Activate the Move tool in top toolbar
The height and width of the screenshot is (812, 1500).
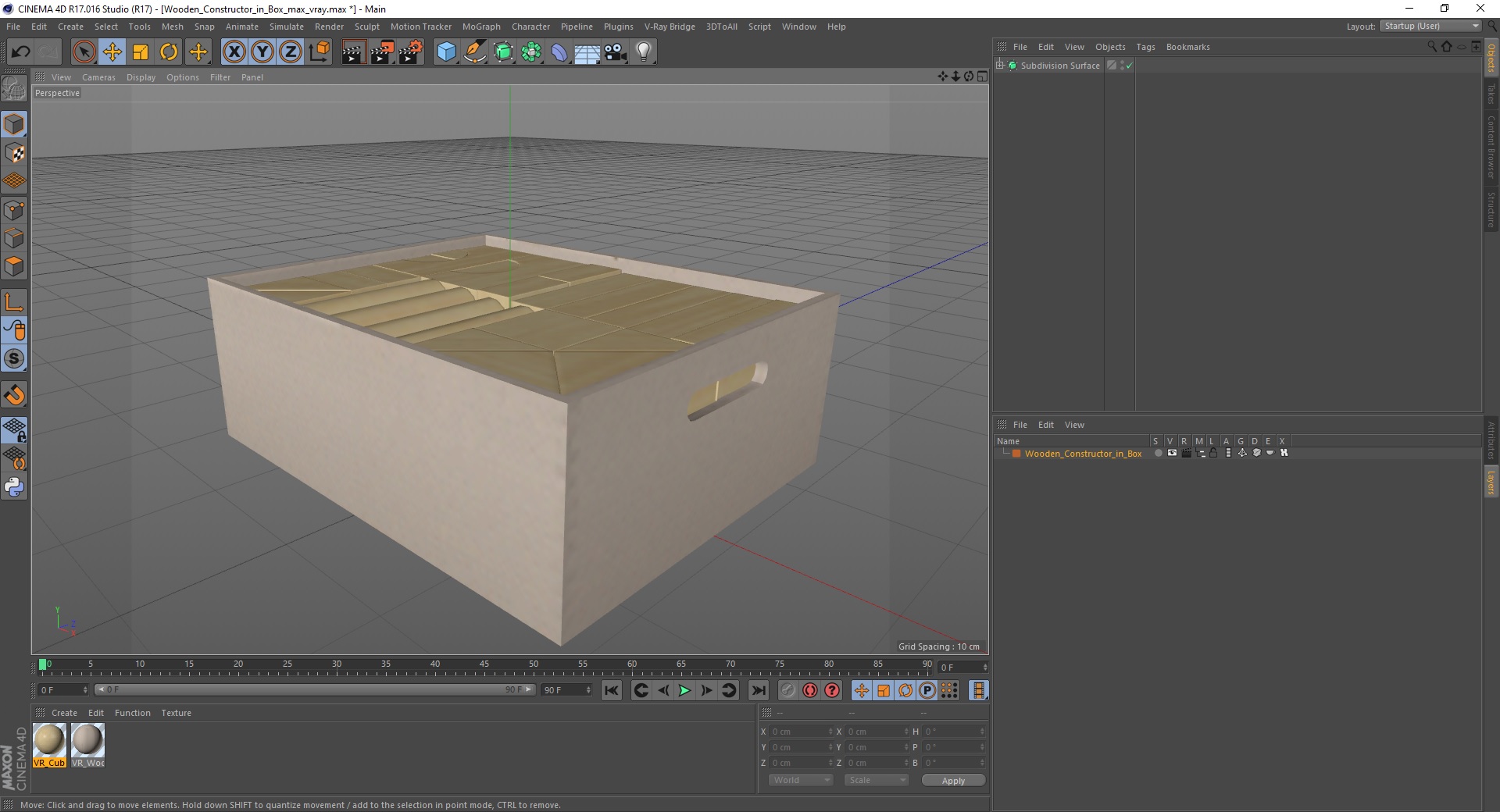click(112, 52)
